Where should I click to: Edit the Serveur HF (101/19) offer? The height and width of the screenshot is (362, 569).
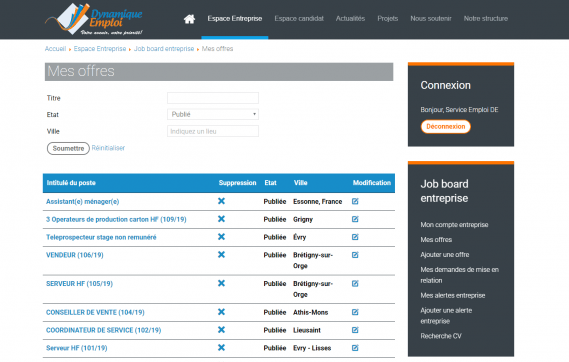355,347
